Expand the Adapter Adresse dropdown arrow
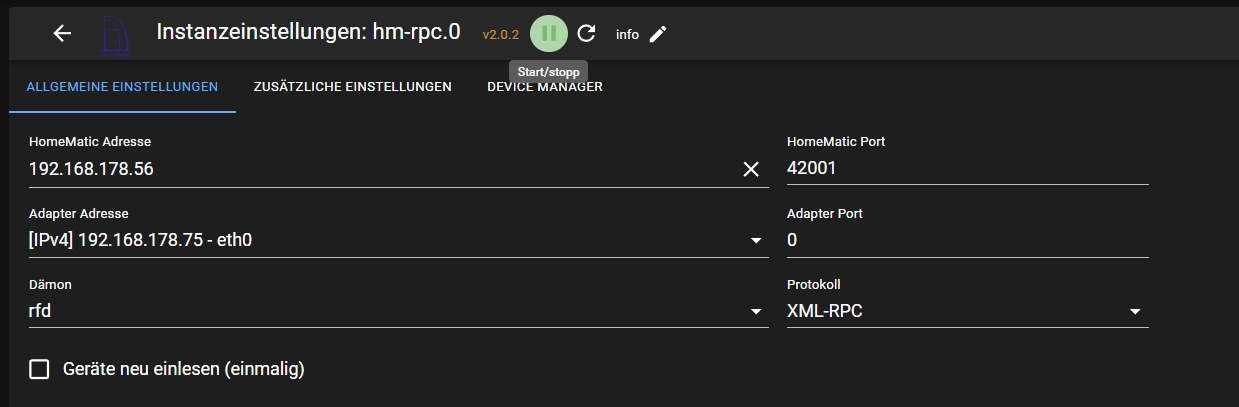 pos(756,241)
